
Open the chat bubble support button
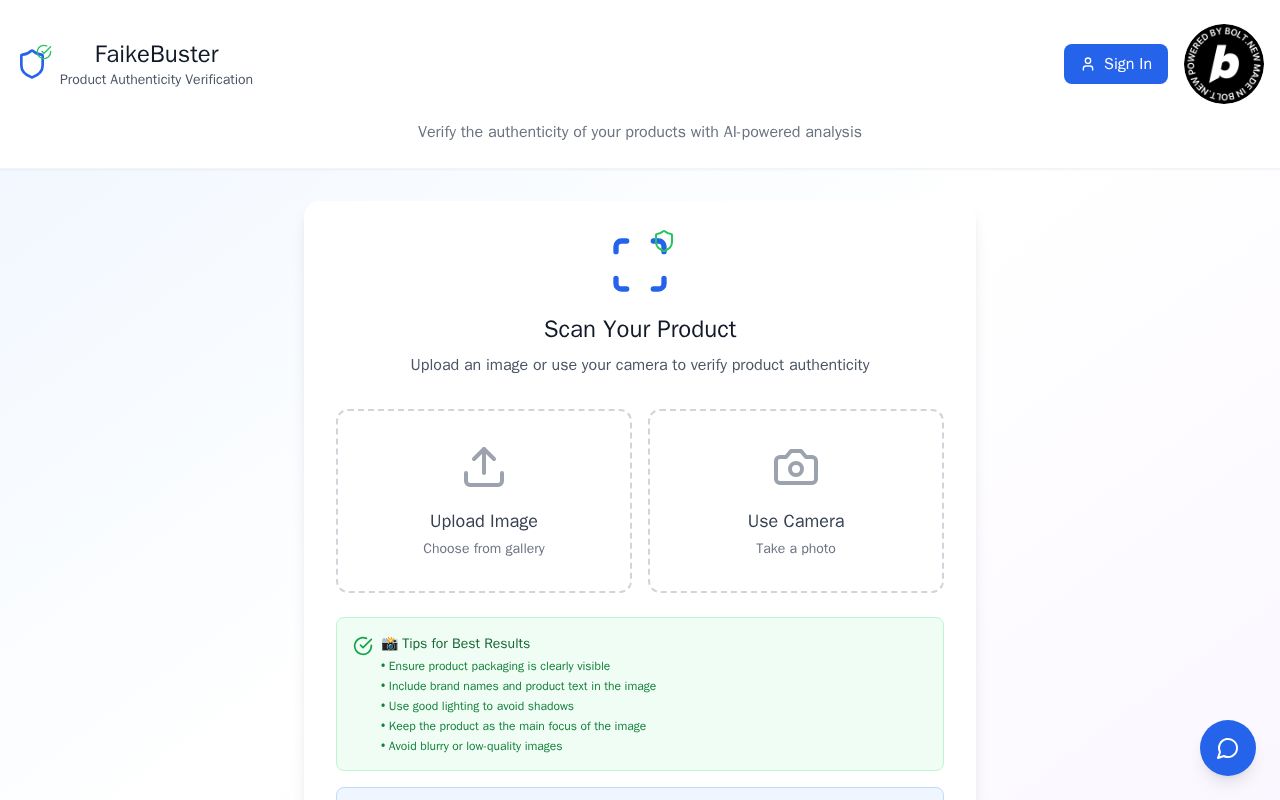click(1228, 748)
